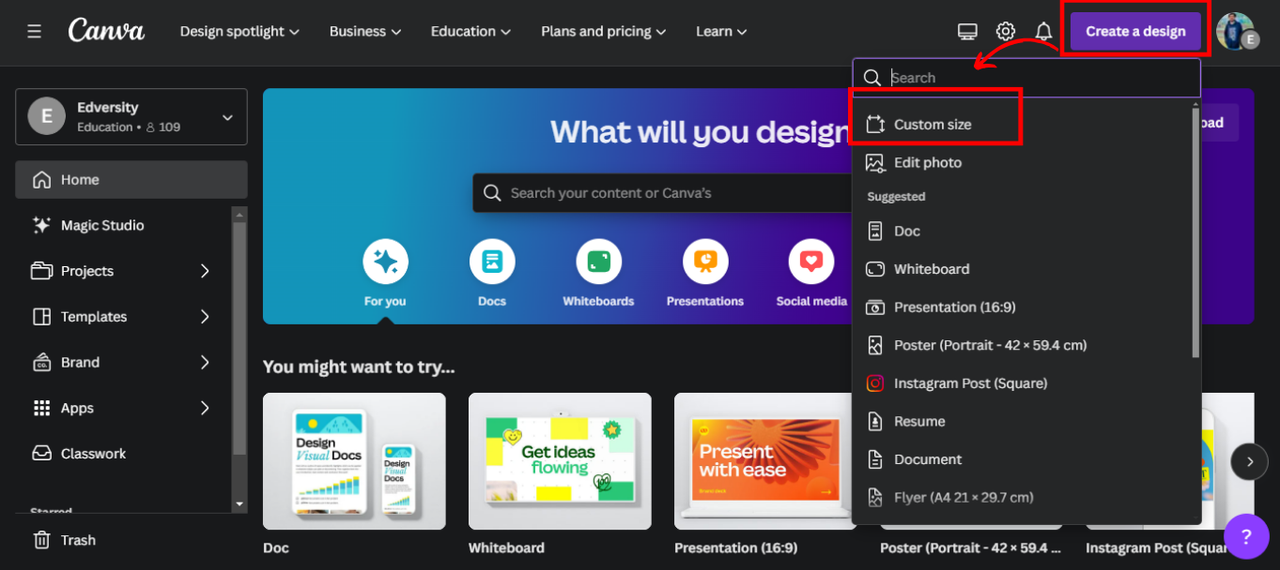Click the Magic Studio sparkle icon

point(42,225)
